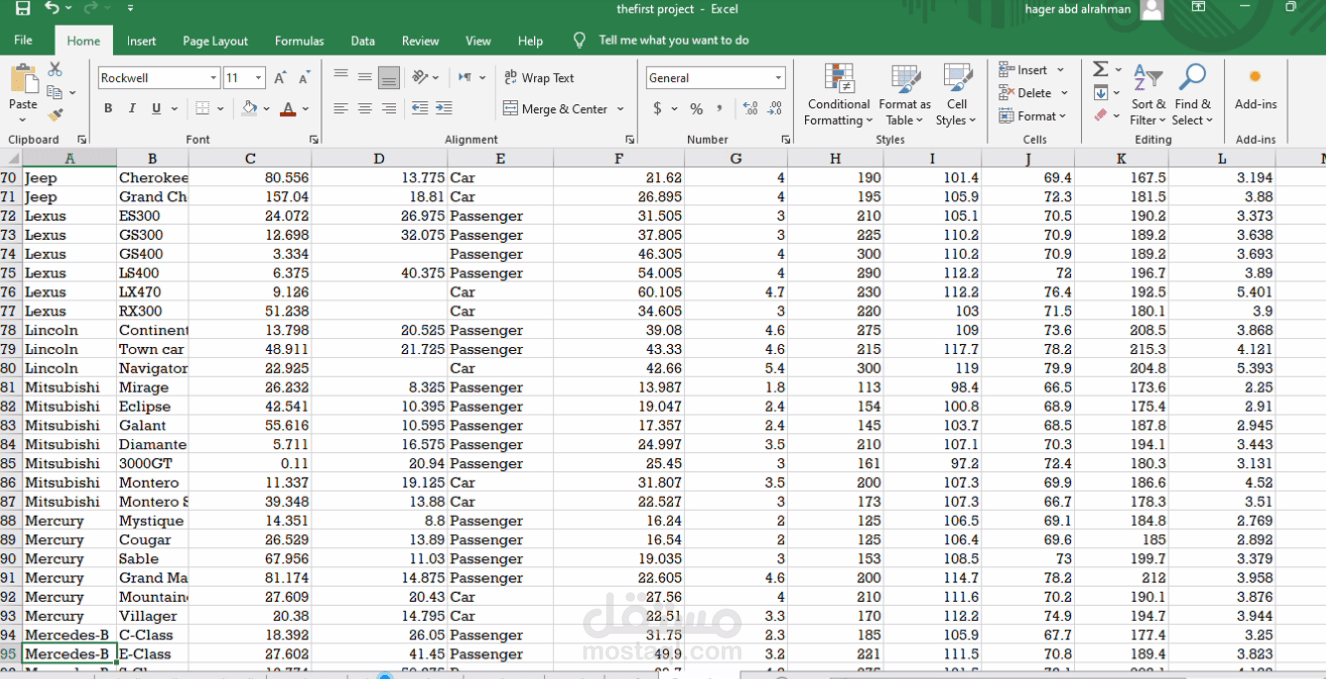1326x679 pixels.
Task: Toggle Center horizontal alignment
Action: 365,108
